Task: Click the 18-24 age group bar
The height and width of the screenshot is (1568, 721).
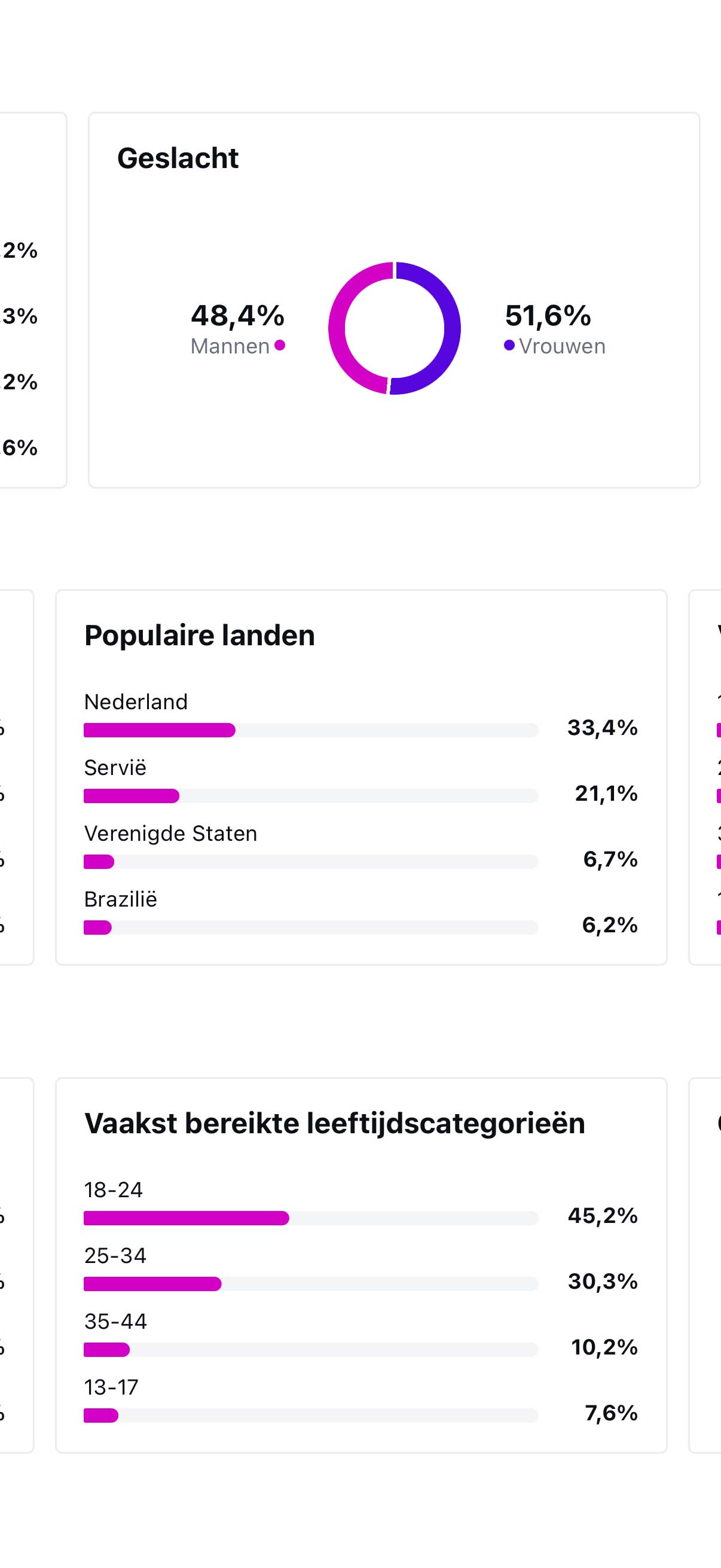Action: [310, 1218]
